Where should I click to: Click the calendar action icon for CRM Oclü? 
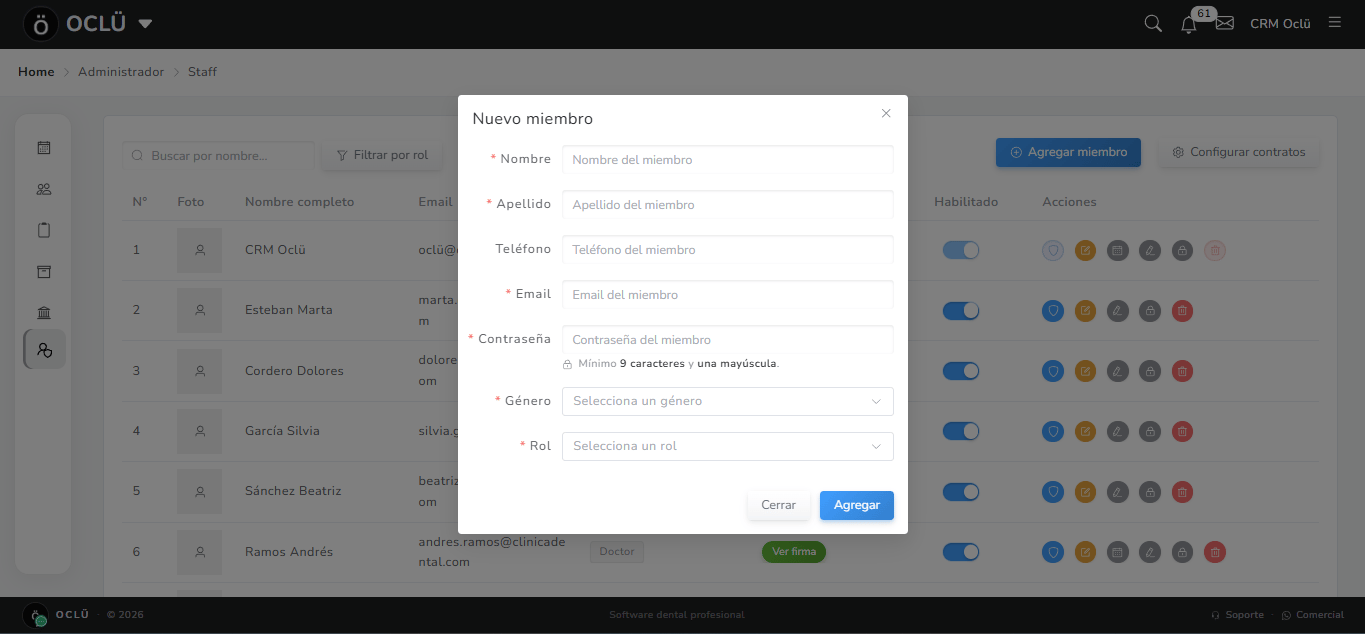pos(1118,250)
